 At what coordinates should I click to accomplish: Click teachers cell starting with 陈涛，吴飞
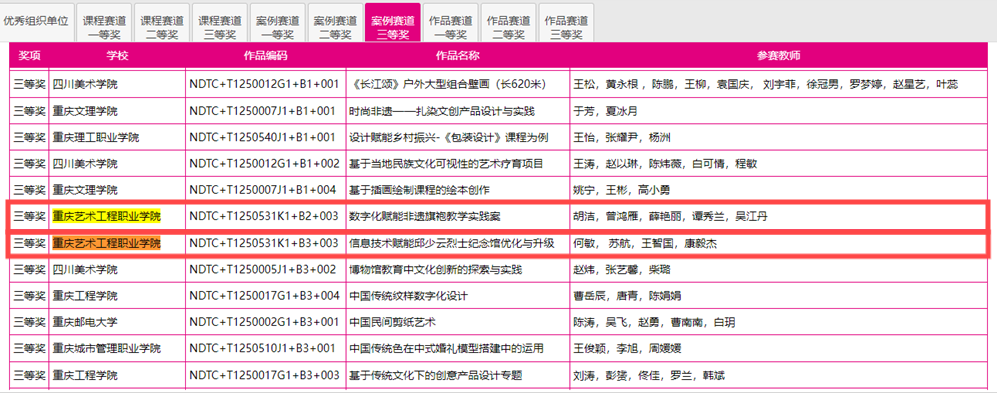point(654,322)
